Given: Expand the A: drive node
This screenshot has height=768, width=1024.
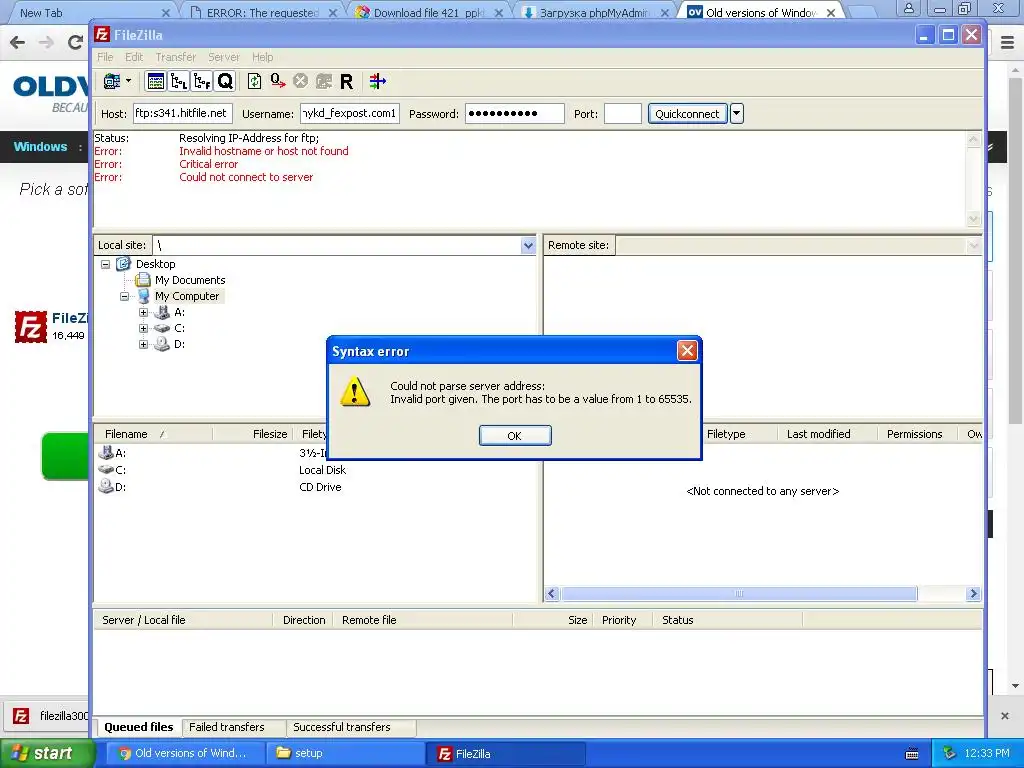Looking at the screenshot, I should [x=144, y=312].
